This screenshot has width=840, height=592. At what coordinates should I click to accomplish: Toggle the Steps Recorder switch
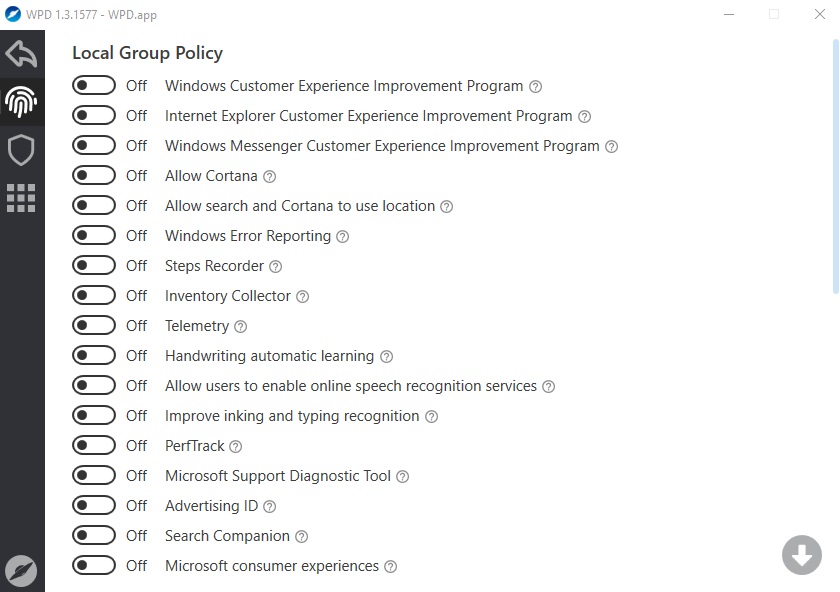(x=94, y=265)
